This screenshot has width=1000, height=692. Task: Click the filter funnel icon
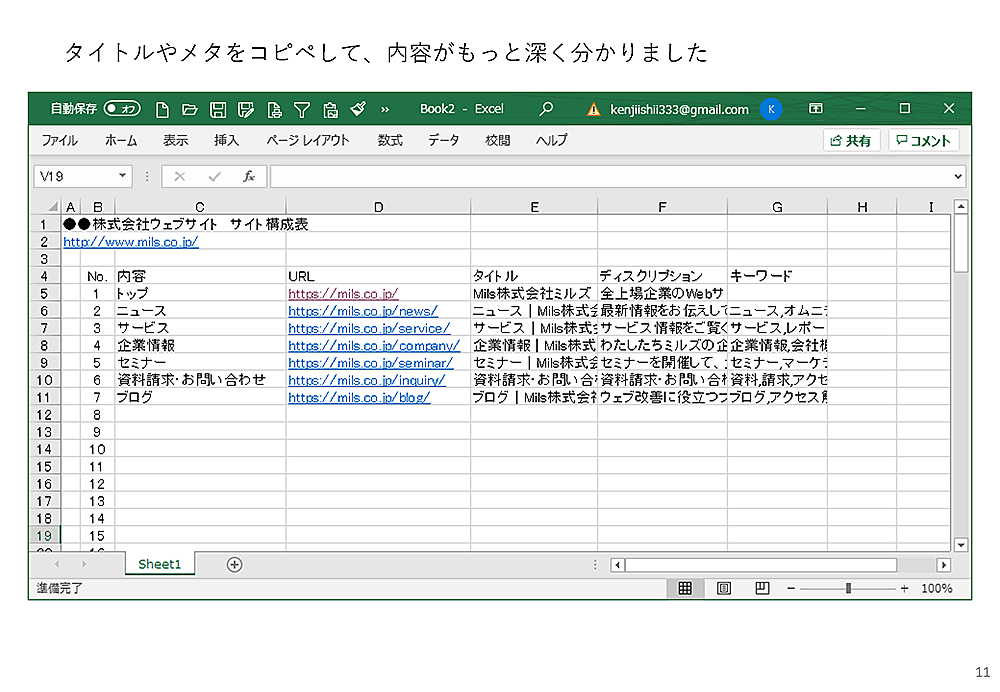click(x=301, y=109)
